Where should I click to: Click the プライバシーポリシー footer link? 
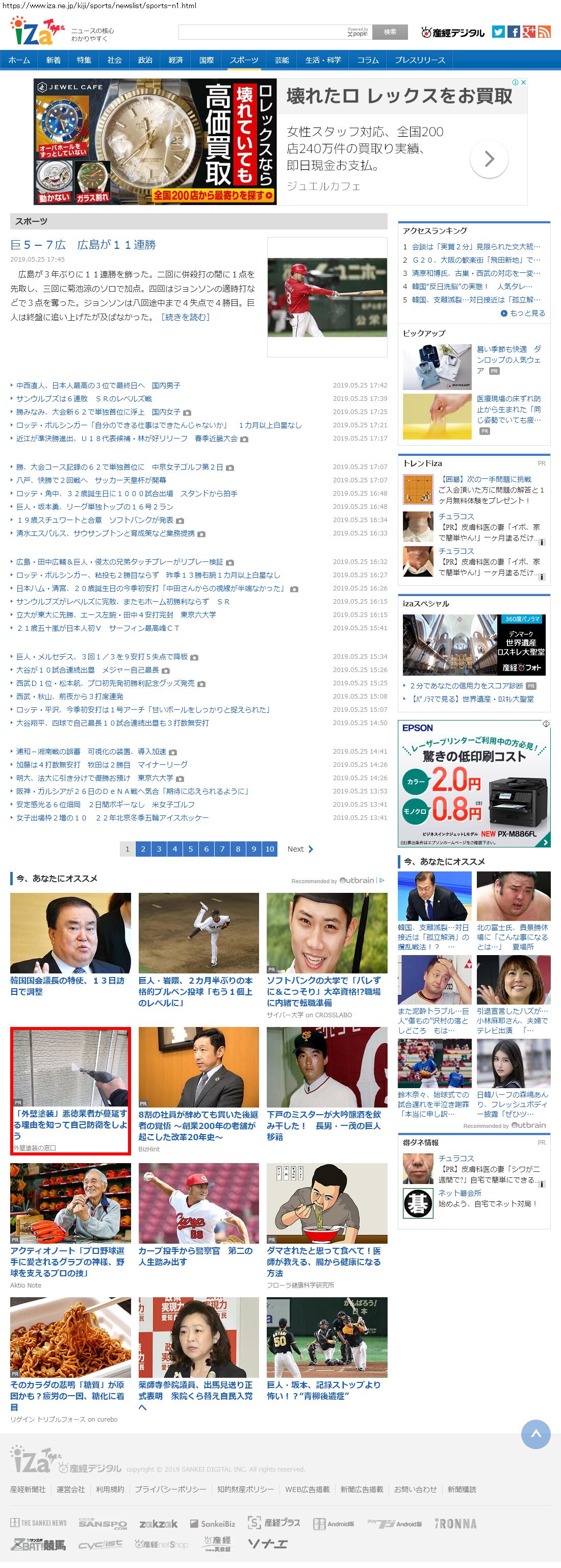click(170, 1489)
